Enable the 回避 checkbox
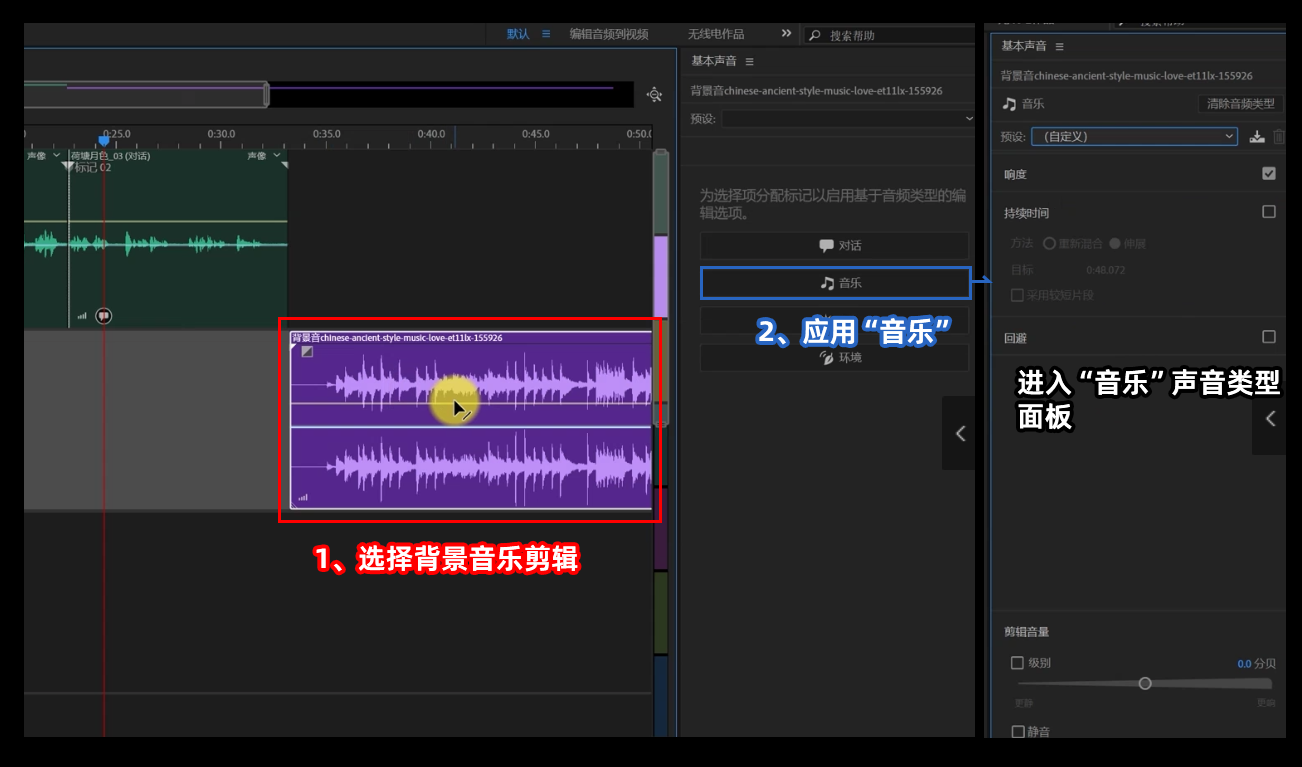The image size is (1302, 767). tap(1267, 335)
